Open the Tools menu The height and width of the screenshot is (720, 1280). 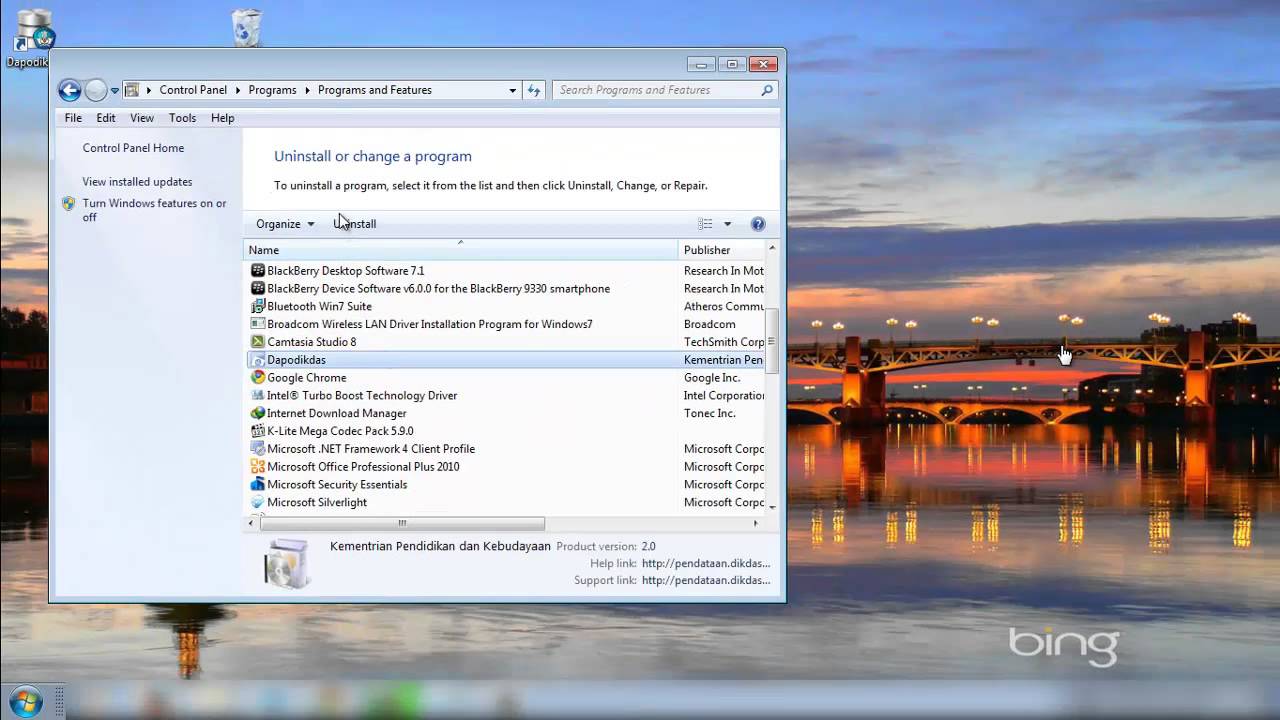click(x=183, y=118)
